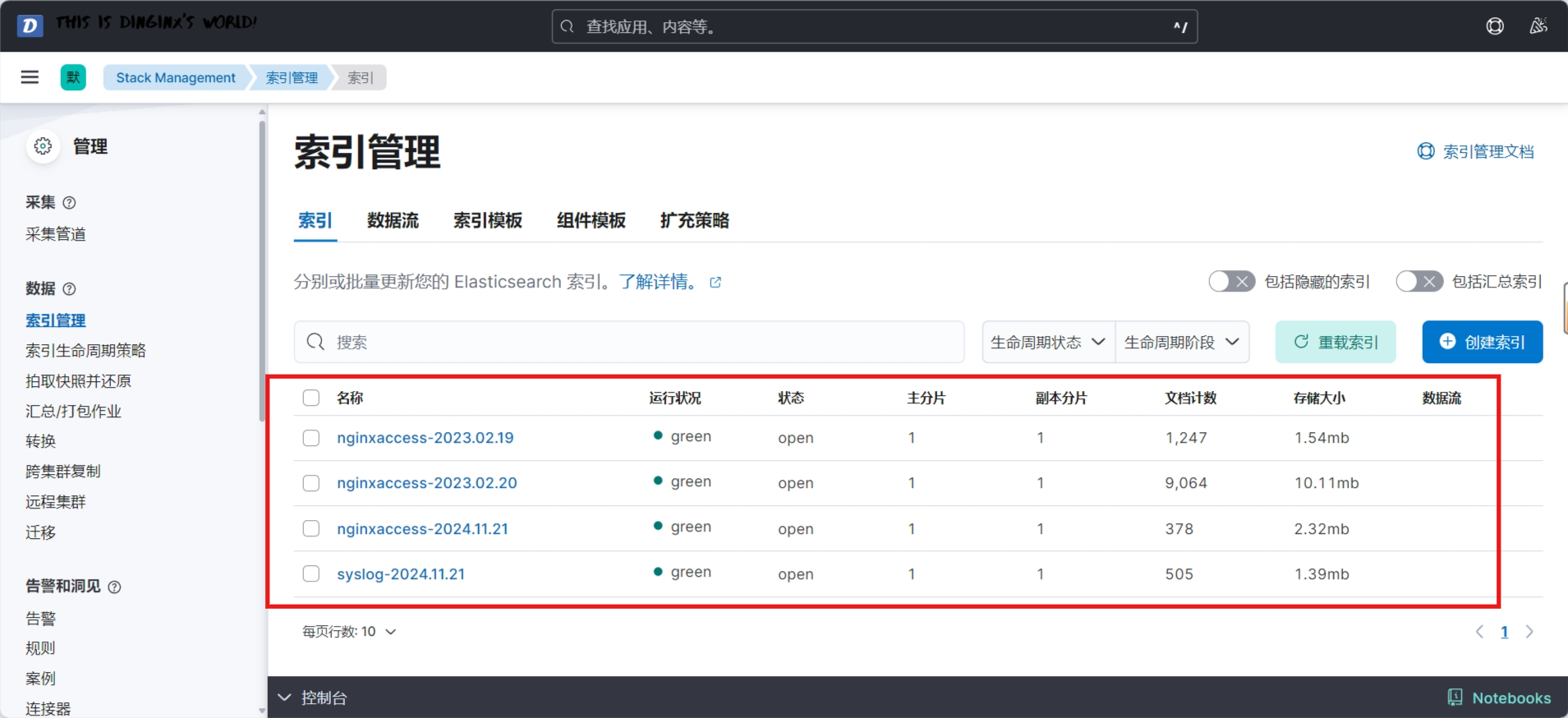Open index syslog-2024.11.21
Screen dimensions: 1568x718
(x=401, y=574)
